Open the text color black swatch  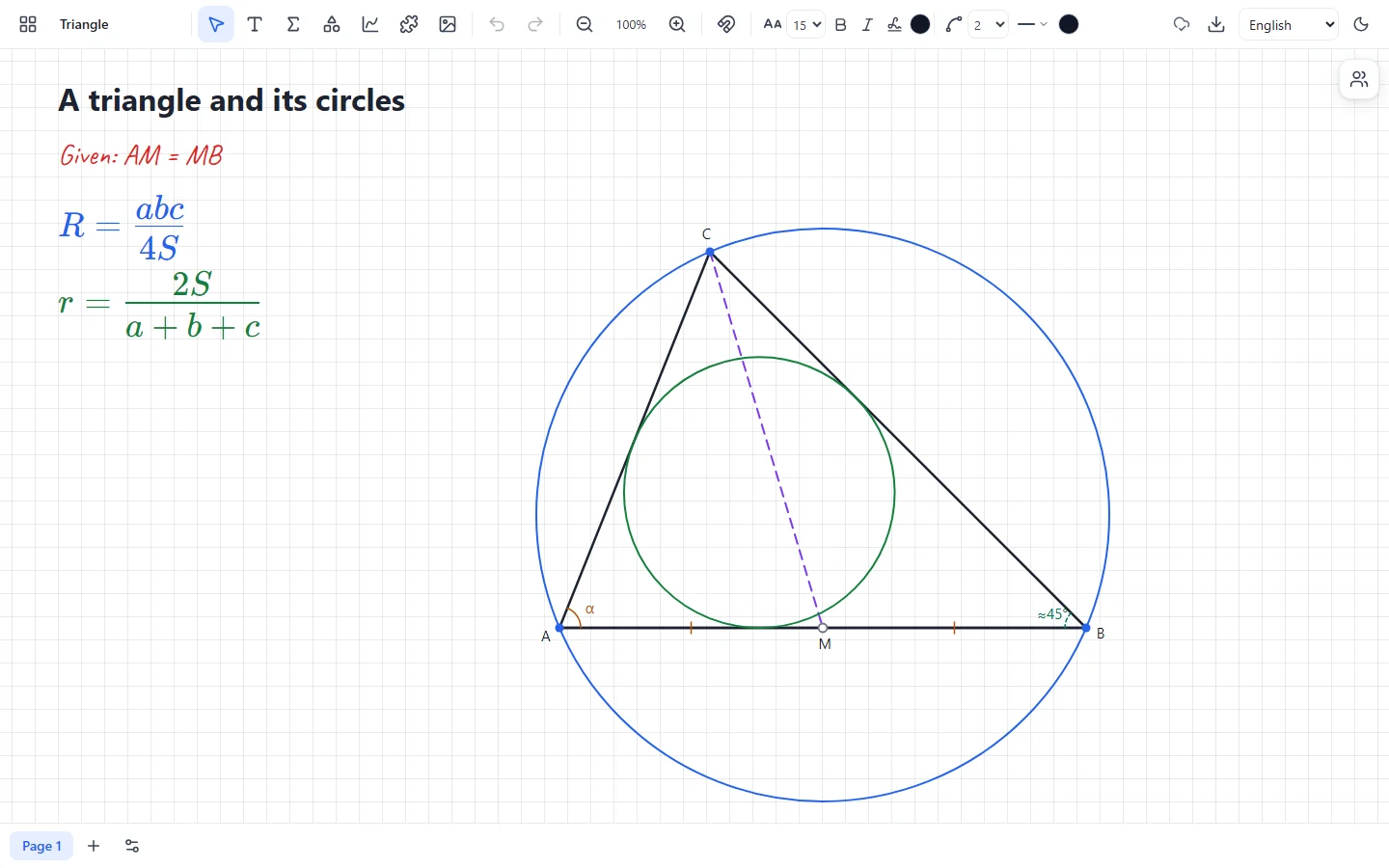[x=920, y=24]
